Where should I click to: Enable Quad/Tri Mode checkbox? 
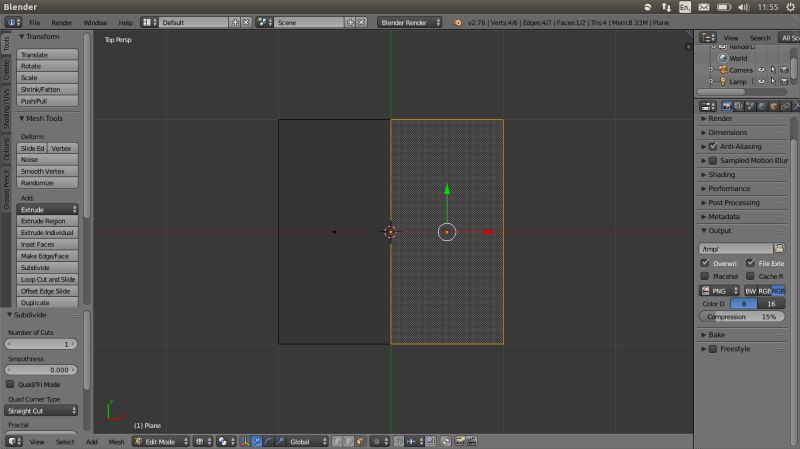point(10,384)
